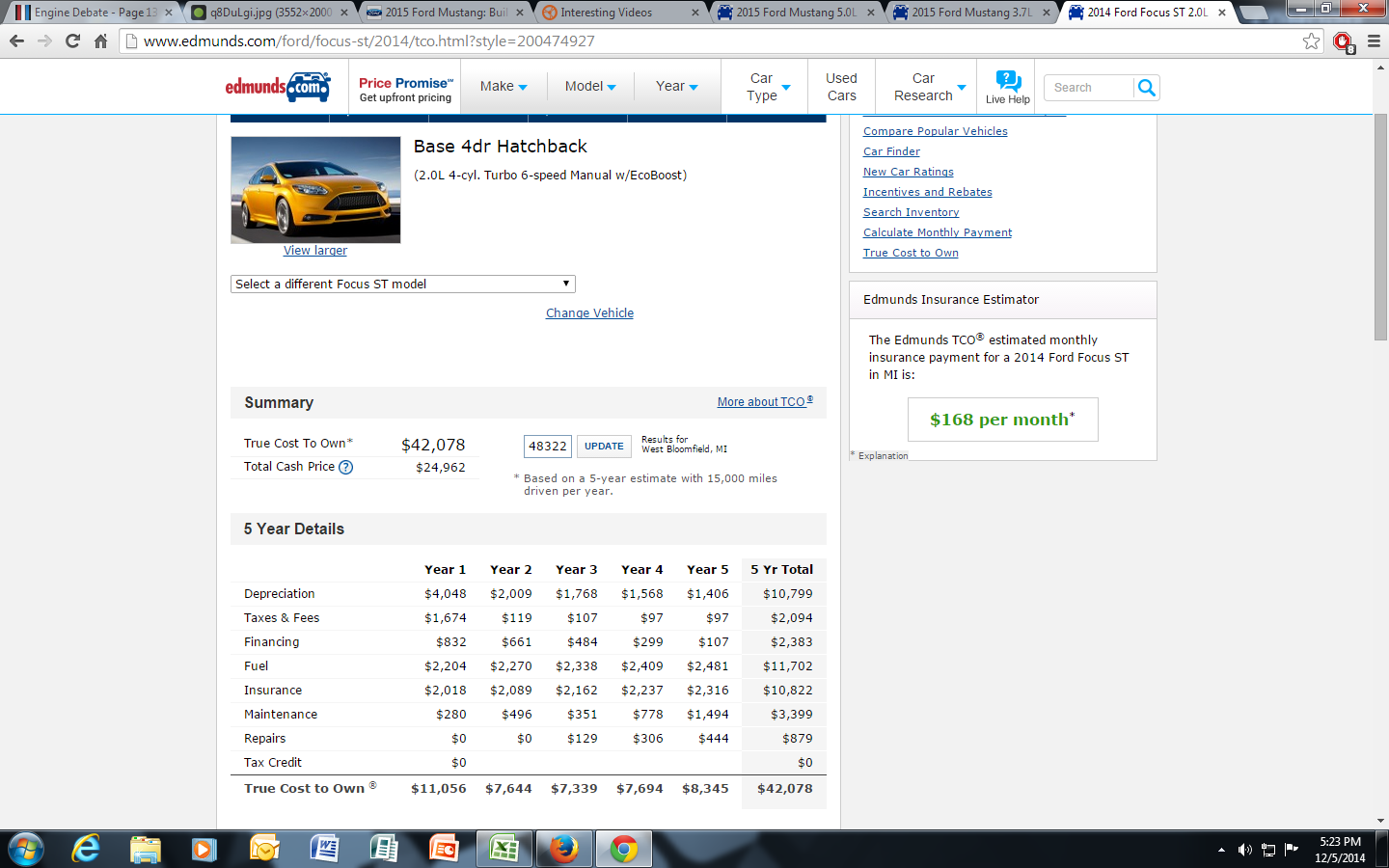
Task: Switch to Interesting Videos tab
Action: pos(619,13)
